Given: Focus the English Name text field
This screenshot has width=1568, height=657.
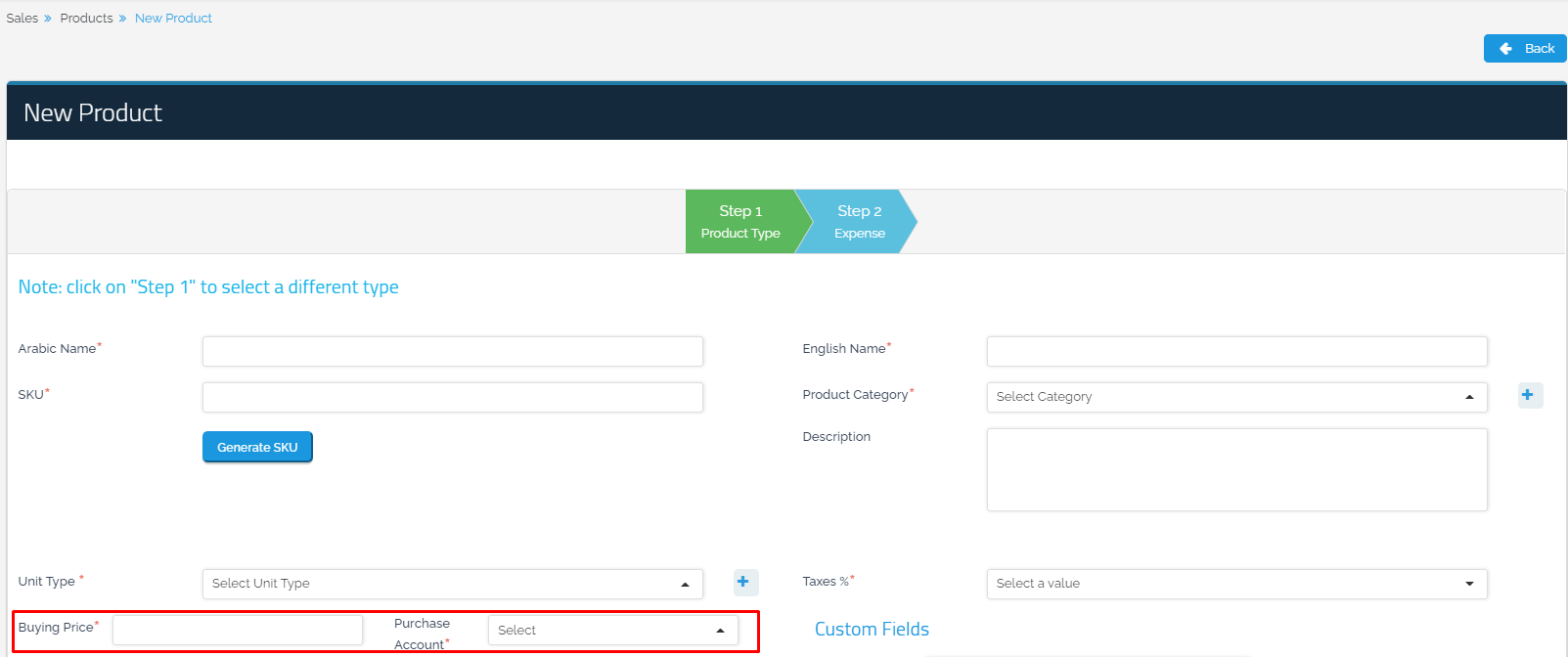Looking at the screenshot, I should pos(1235,351).
